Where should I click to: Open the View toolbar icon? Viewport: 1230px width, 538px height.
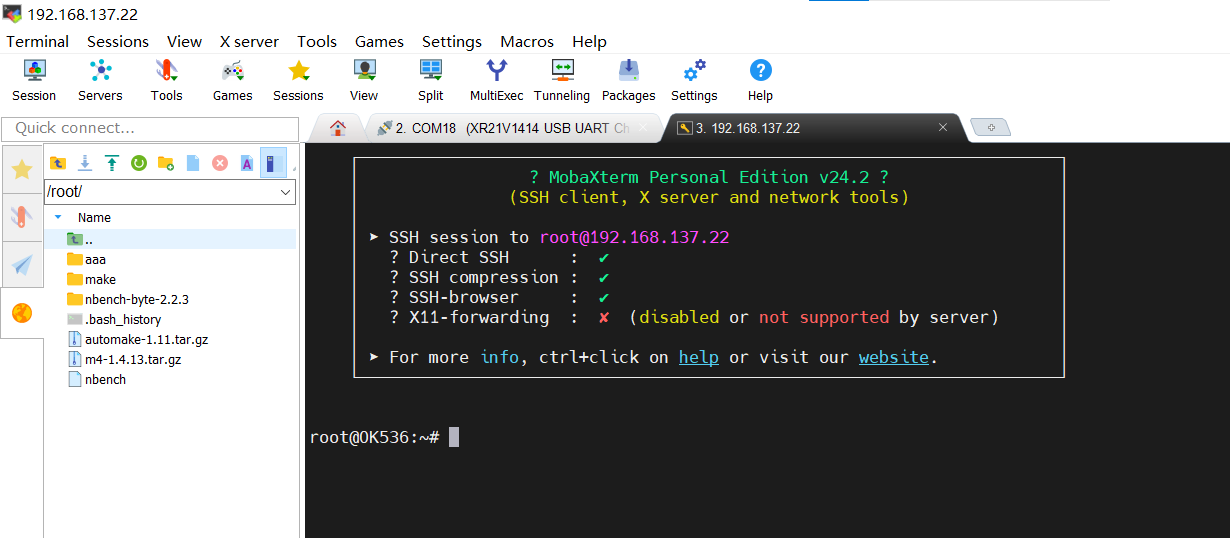pyautogui.click(x=364, y=80)
